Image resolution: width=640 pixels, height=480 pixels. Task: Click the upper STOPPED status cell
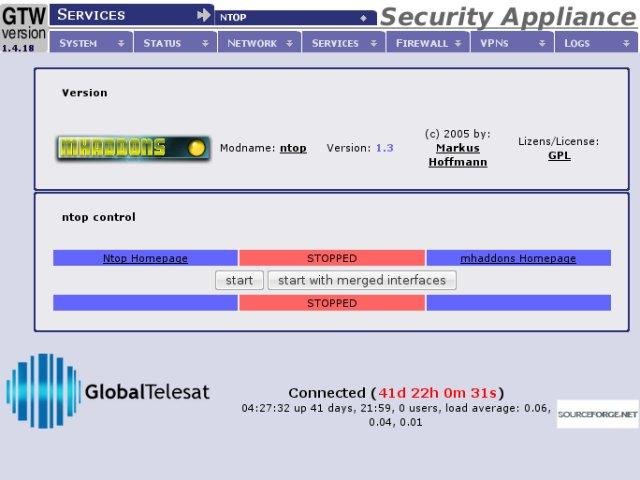click(x=332, y=258)
